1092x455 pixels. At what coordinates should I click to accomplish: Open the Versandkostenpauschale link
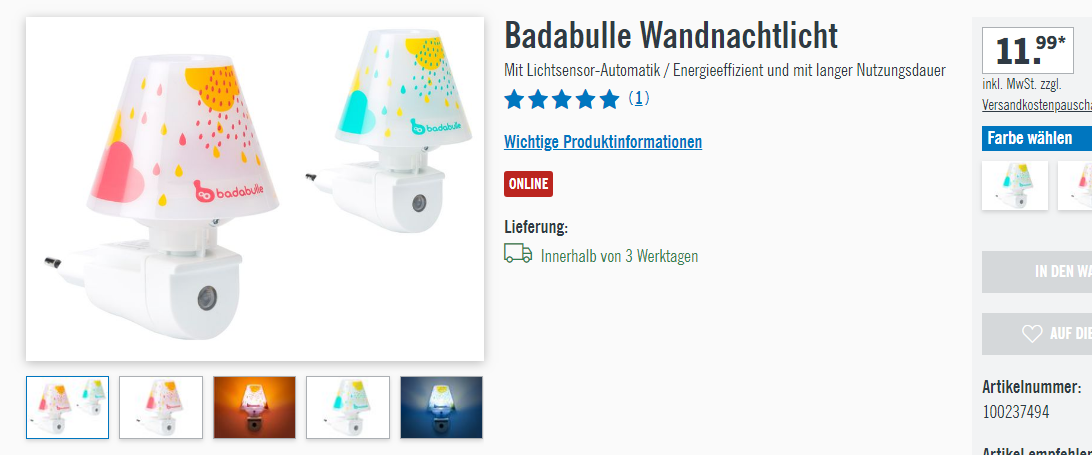(1037, 105)
